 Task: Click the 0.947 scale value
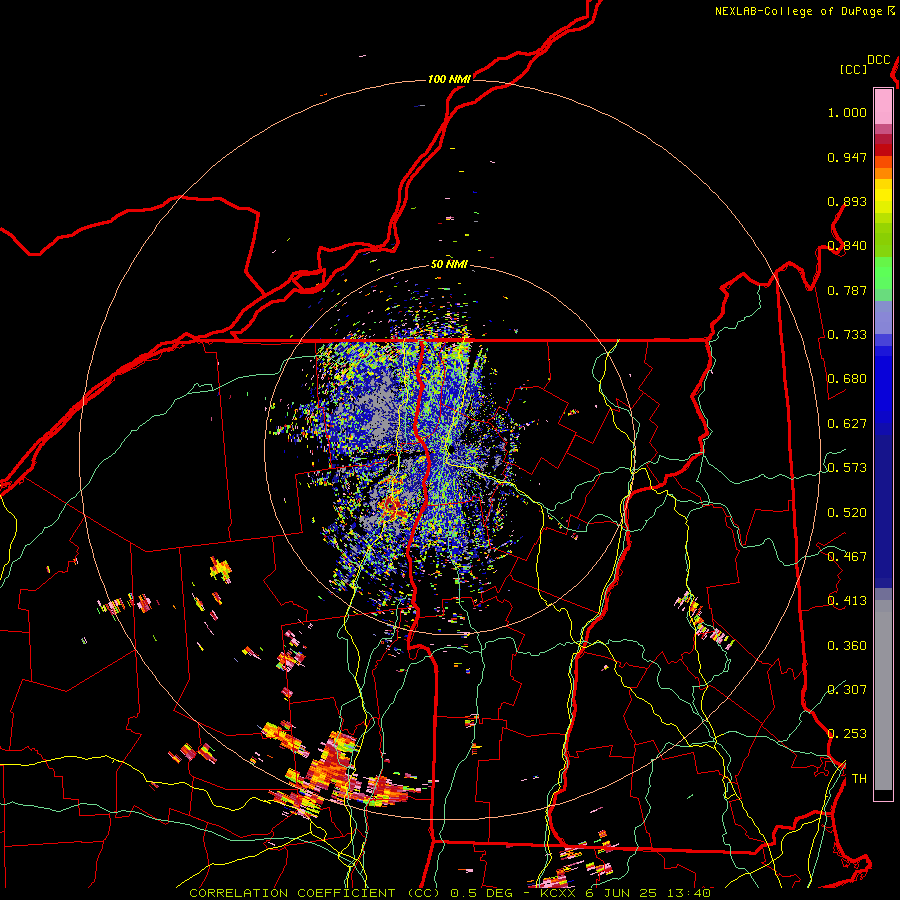[x=847, y=157]
